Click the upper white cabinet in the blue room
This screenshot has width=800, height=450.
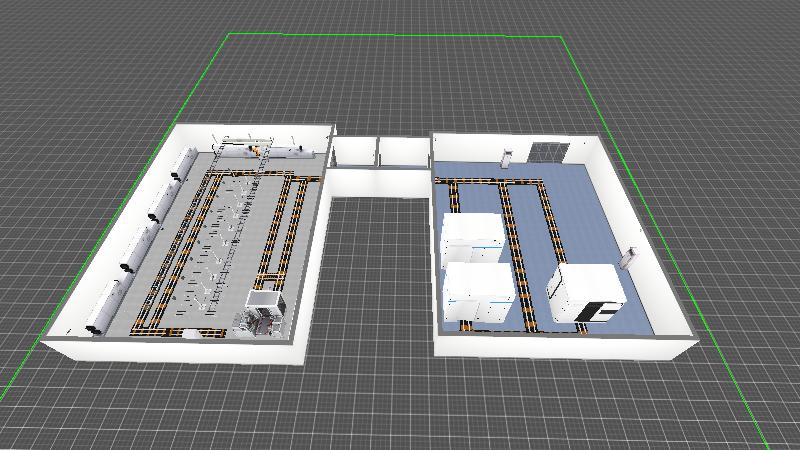[x=471, y=238]
